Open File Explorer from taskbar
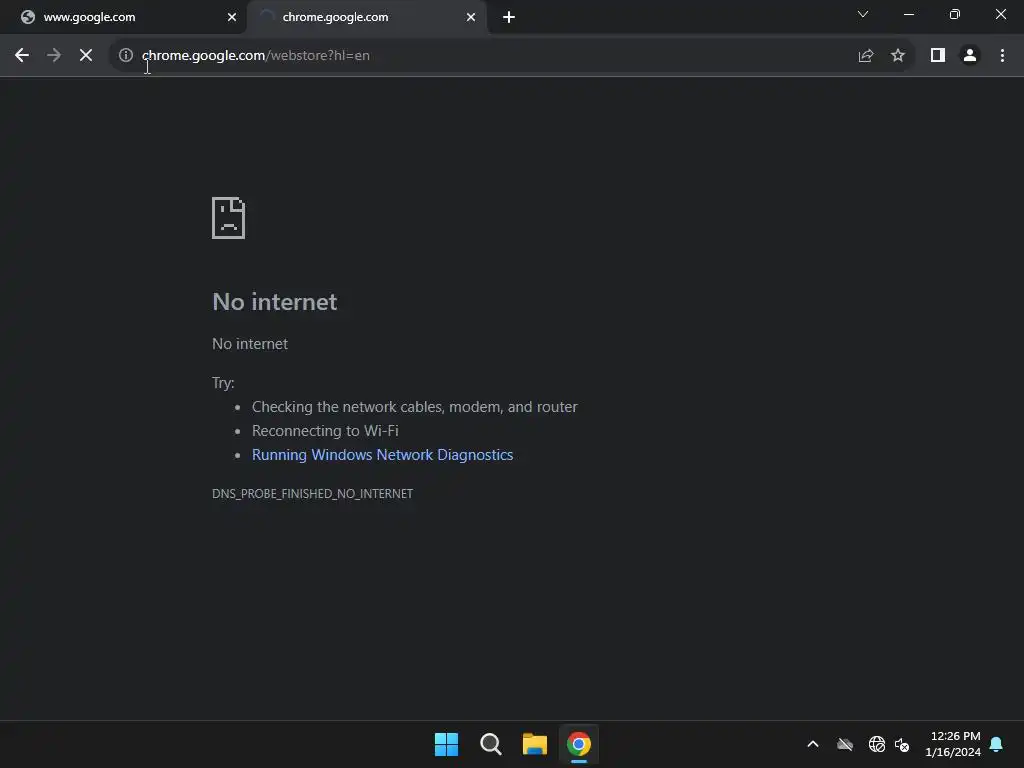Screen dimensions: 1024x768 point(535,744)
